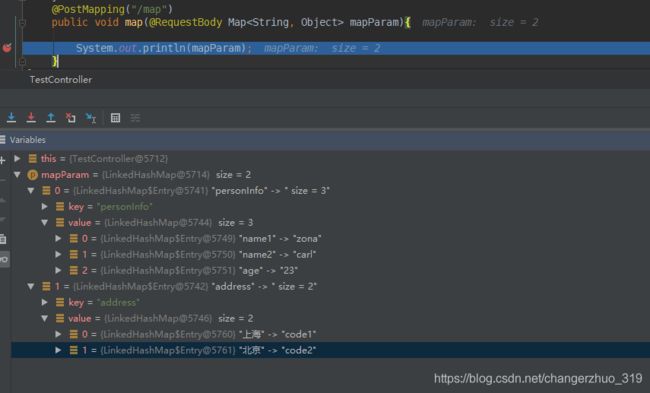Click the field icon of key = "address"

point(60,303)
